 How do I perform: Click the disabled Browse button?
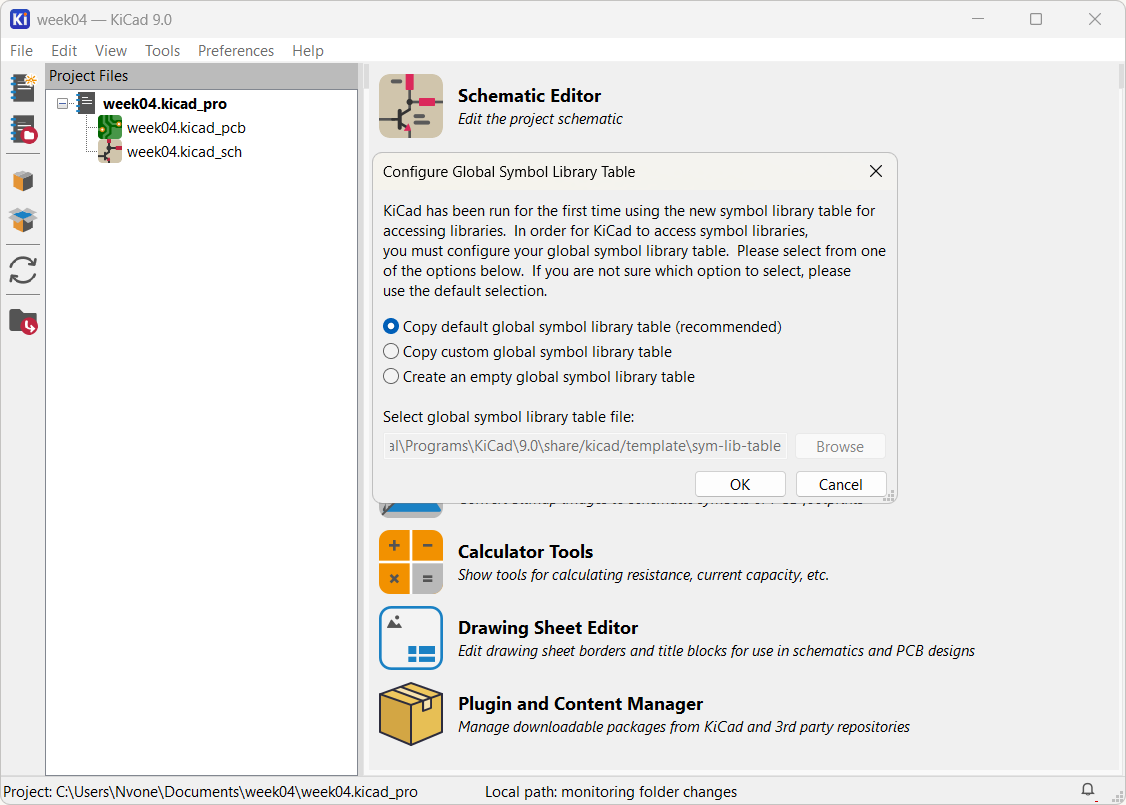pyautogui.click(x=839, y=447)
